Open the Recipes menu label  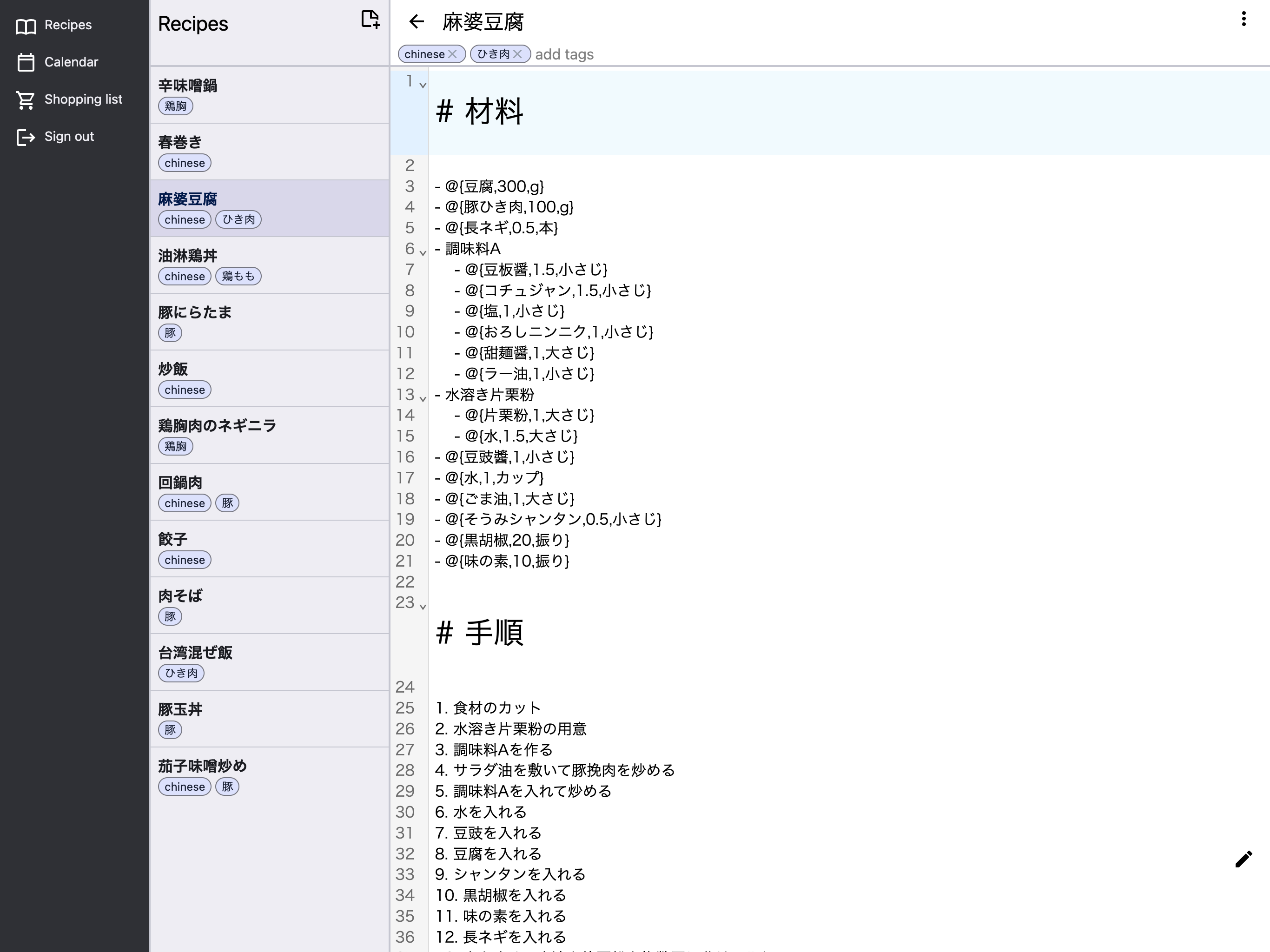click(x=68, y=25)
